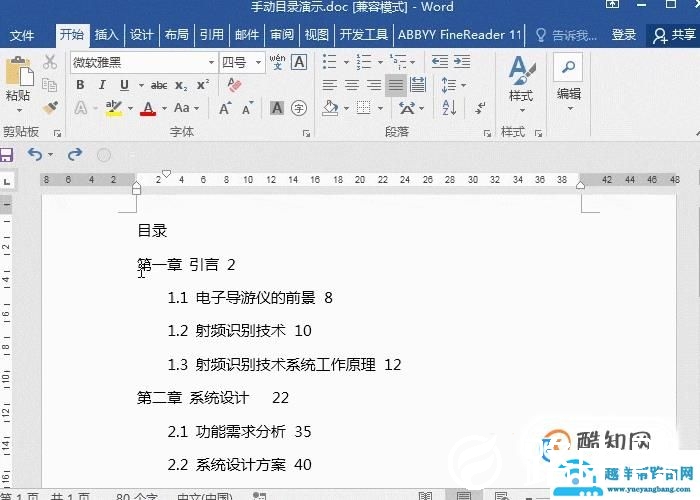Open the font dialog launcher
The image size is (700, 500).
click(x=306, y=133)
